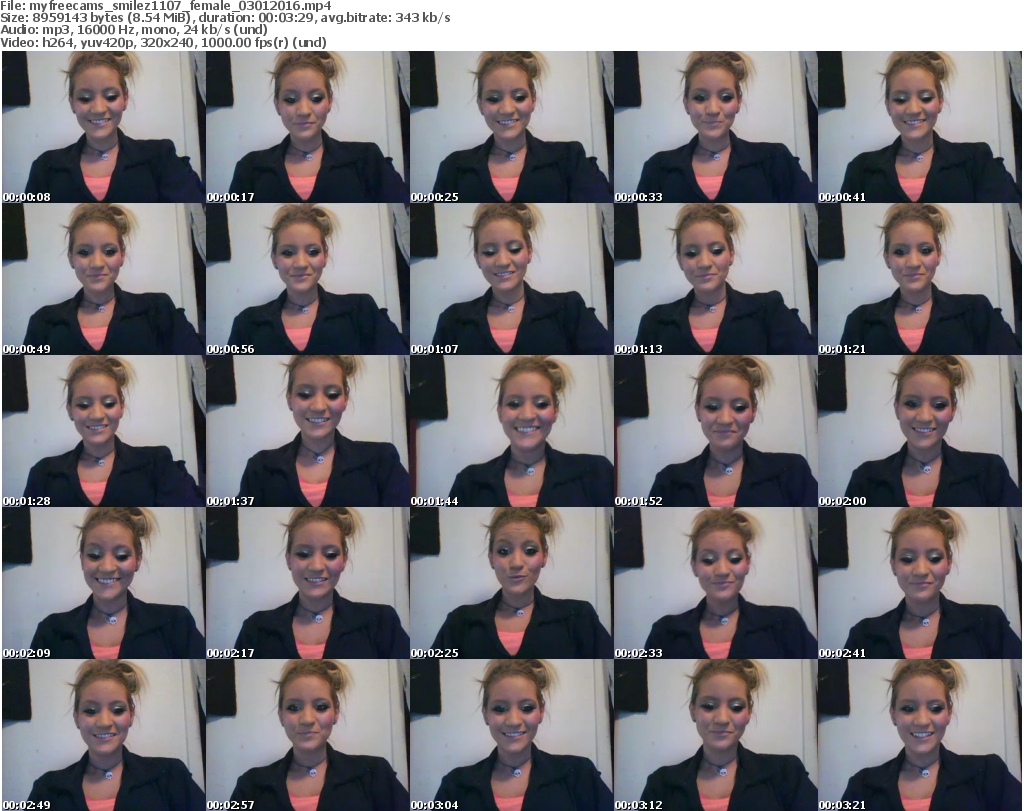Screen dimensions: 1024x811
Task: Pick the frame stamped 00:02:57
Action: tap(308, 735)
